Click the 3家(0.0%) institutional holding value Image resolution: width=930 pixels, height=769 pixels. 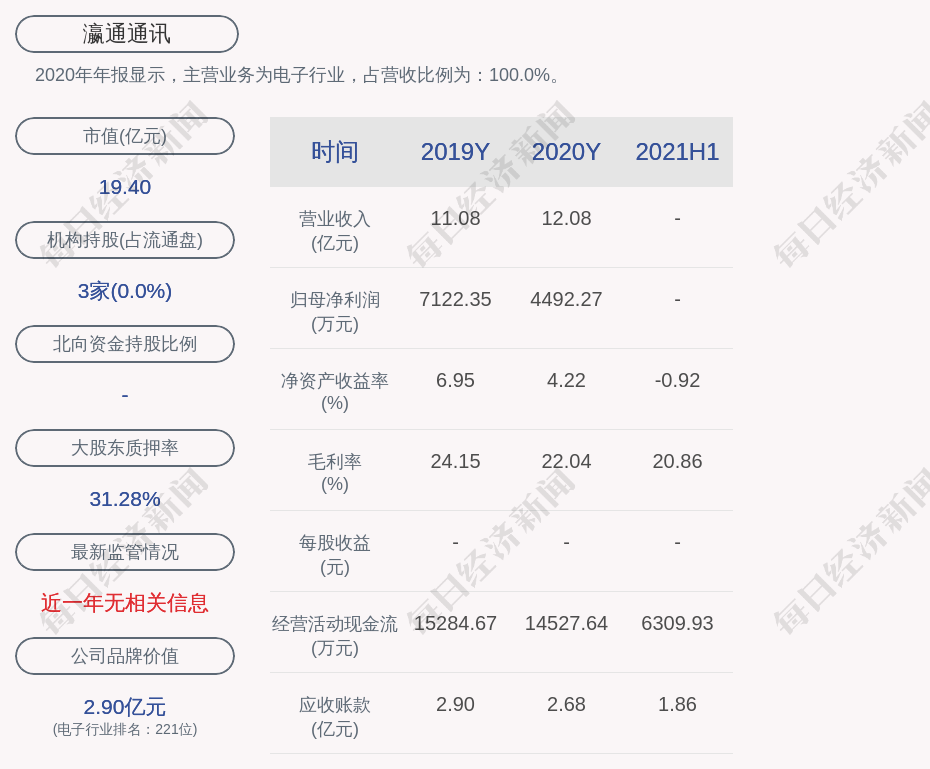point(125,291)
